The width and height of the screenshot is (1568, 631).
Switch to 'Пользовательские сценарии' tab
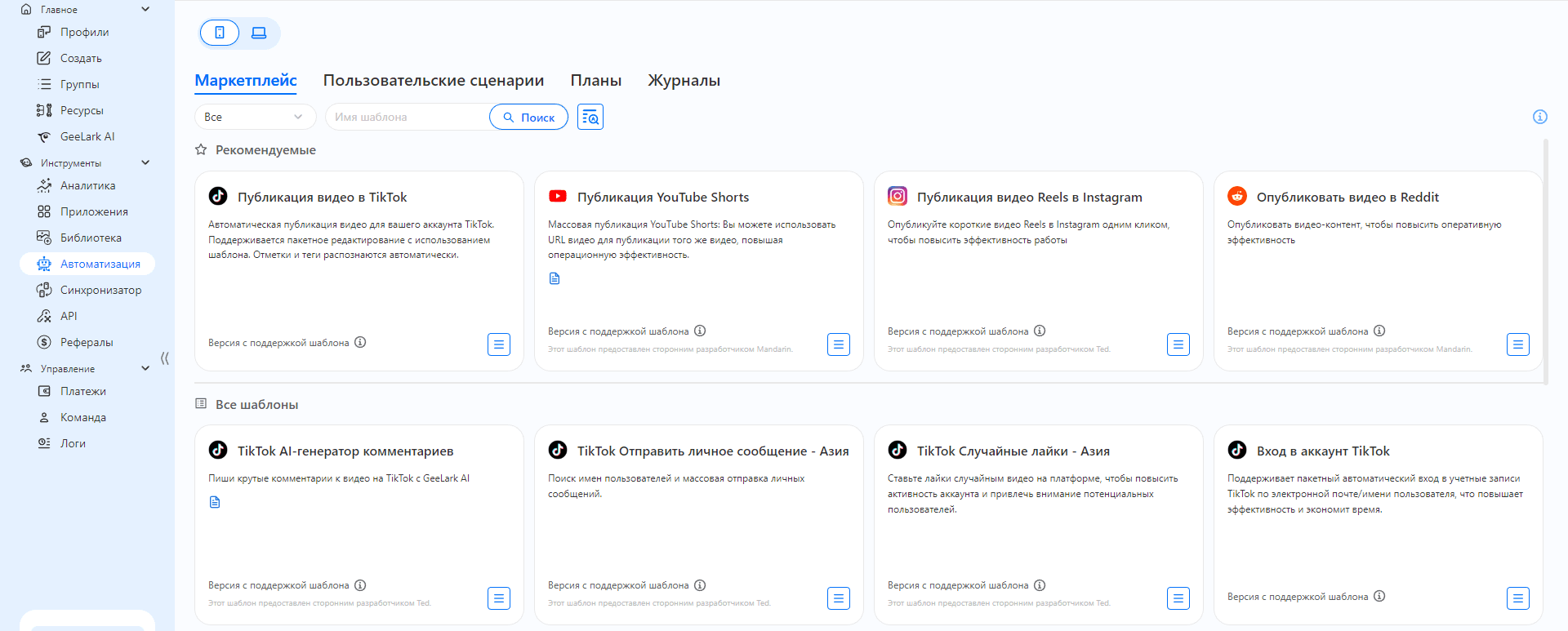(x=433, y=80)
